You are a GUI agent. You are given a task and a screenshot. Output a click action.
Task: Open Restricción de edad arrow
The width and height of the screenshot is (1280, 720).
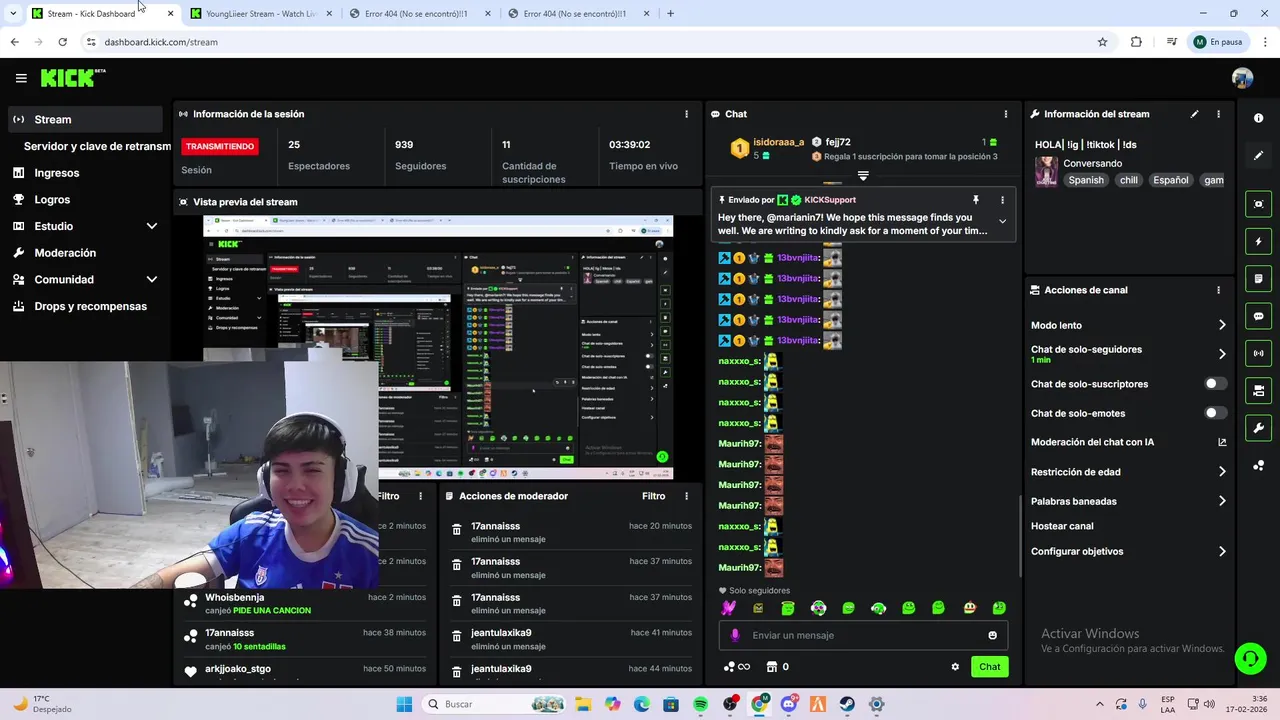click(x=1222, y=472)
